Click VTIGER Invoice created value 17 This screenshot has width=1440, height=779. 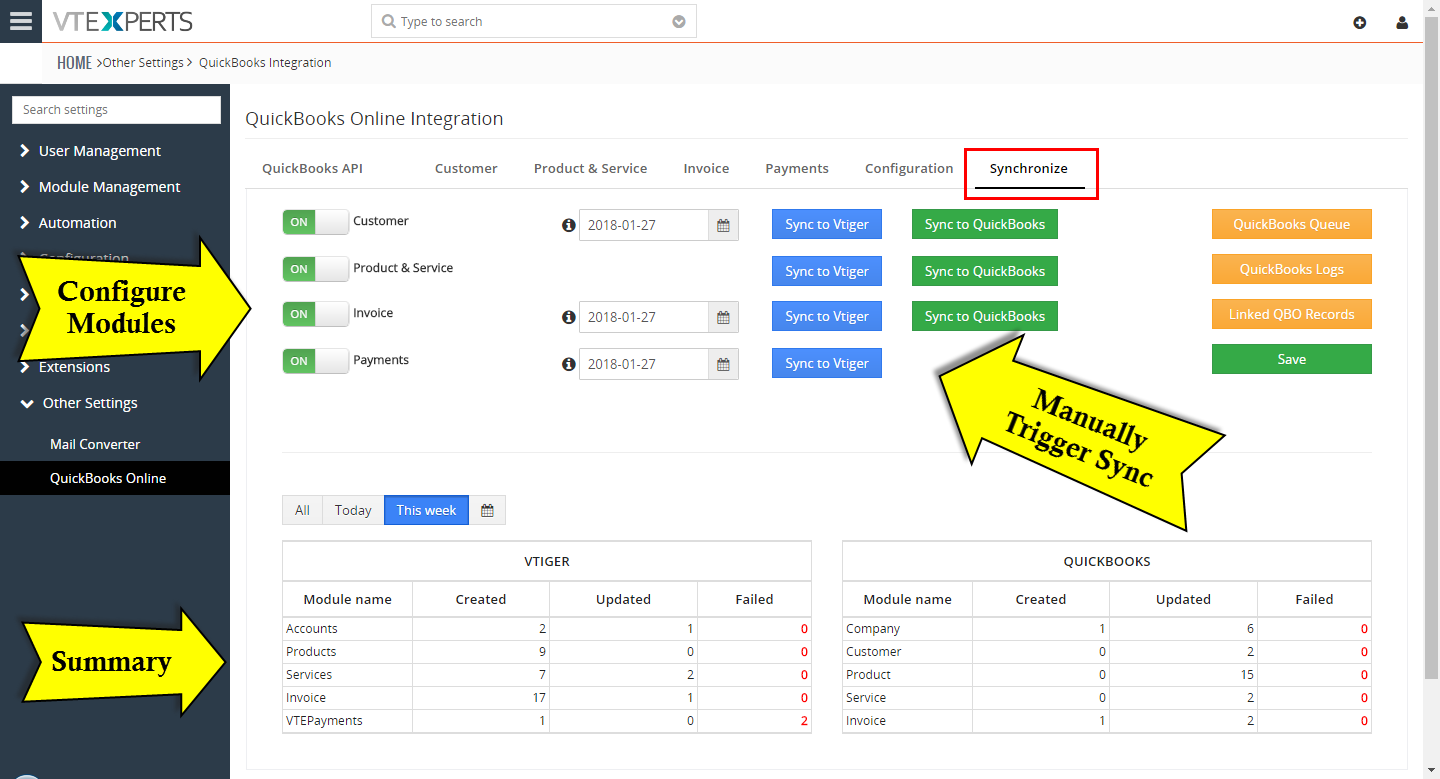538,698
